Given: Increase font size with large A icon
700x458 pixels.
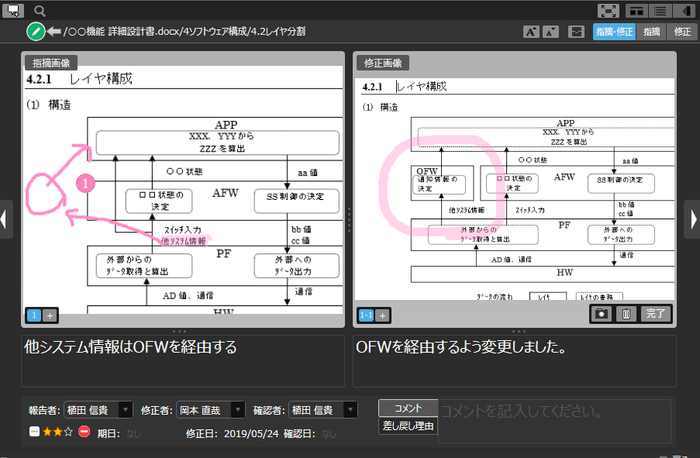Looking at the screenshot, I should pyautogui.click(x=531, y=32).
